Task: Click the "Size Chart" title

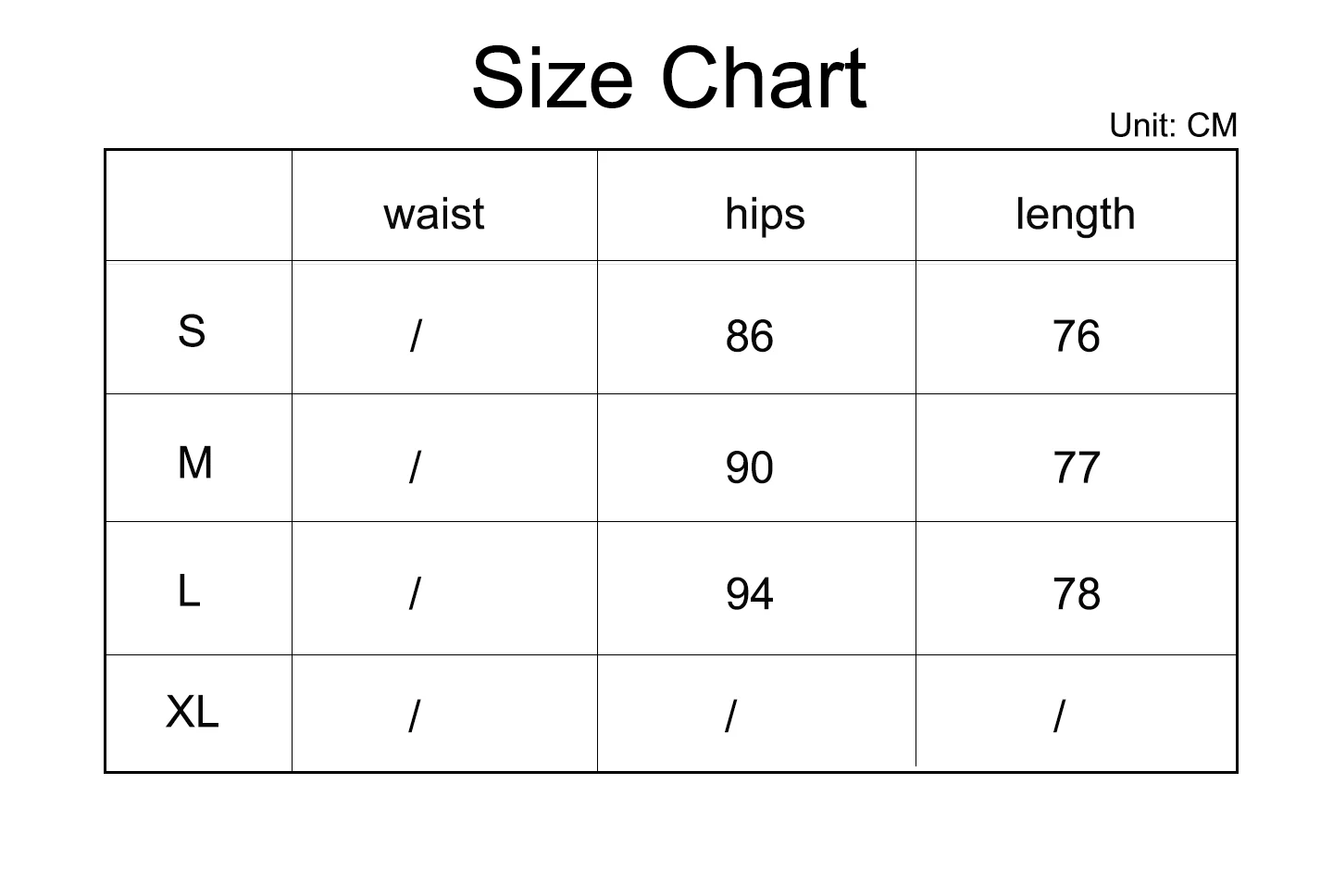Action: tap(668, 79)
